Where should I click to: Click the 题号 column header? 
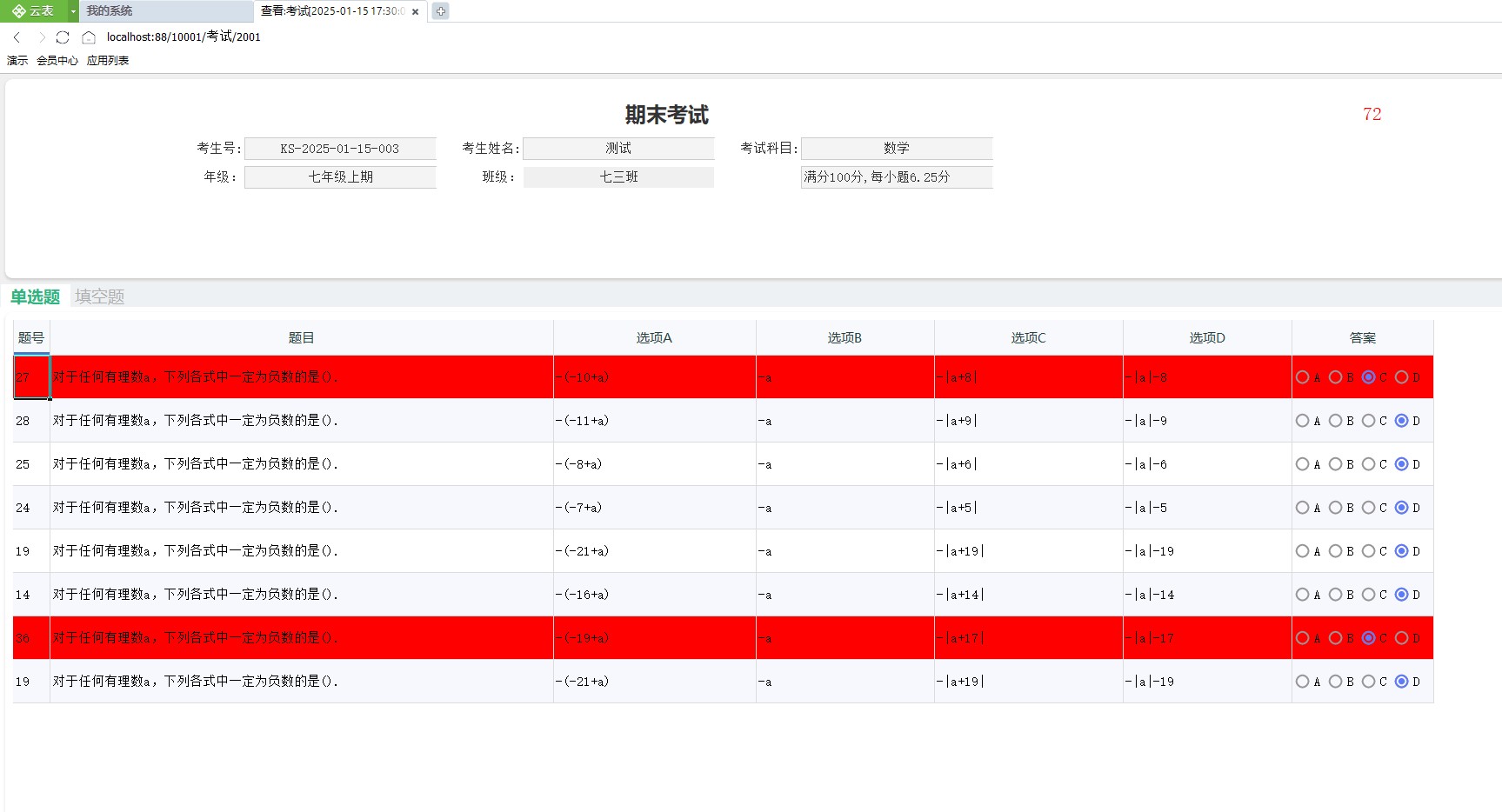(x=31, y=338)
